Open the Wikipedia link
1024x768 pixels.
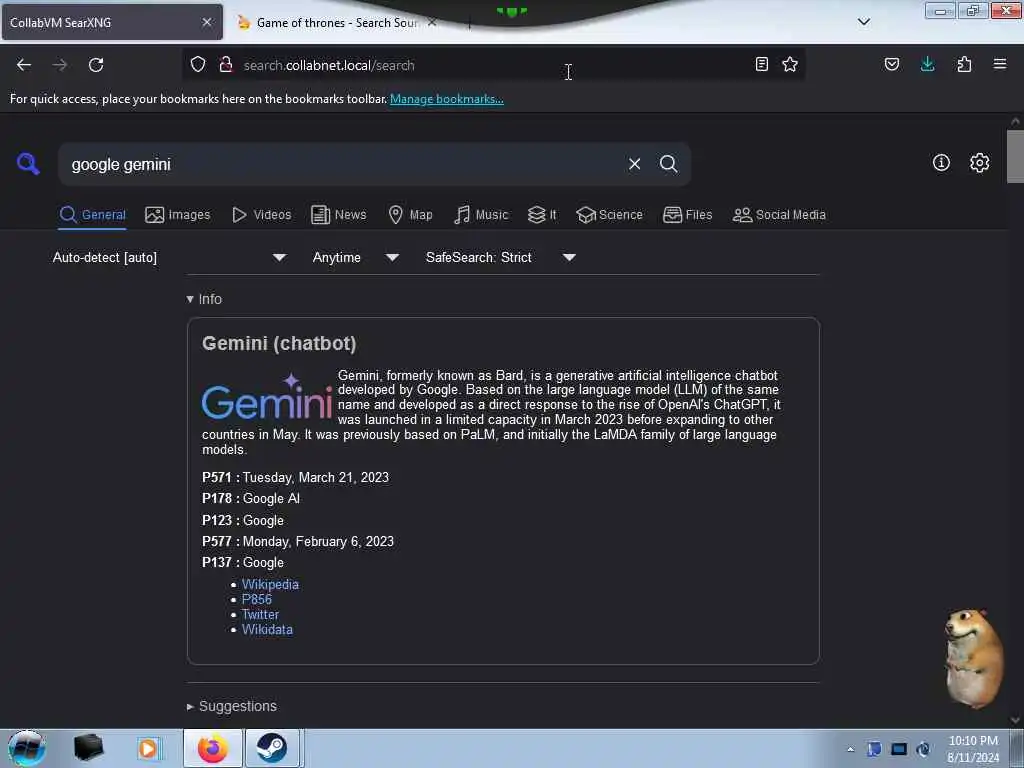point(270,584)
